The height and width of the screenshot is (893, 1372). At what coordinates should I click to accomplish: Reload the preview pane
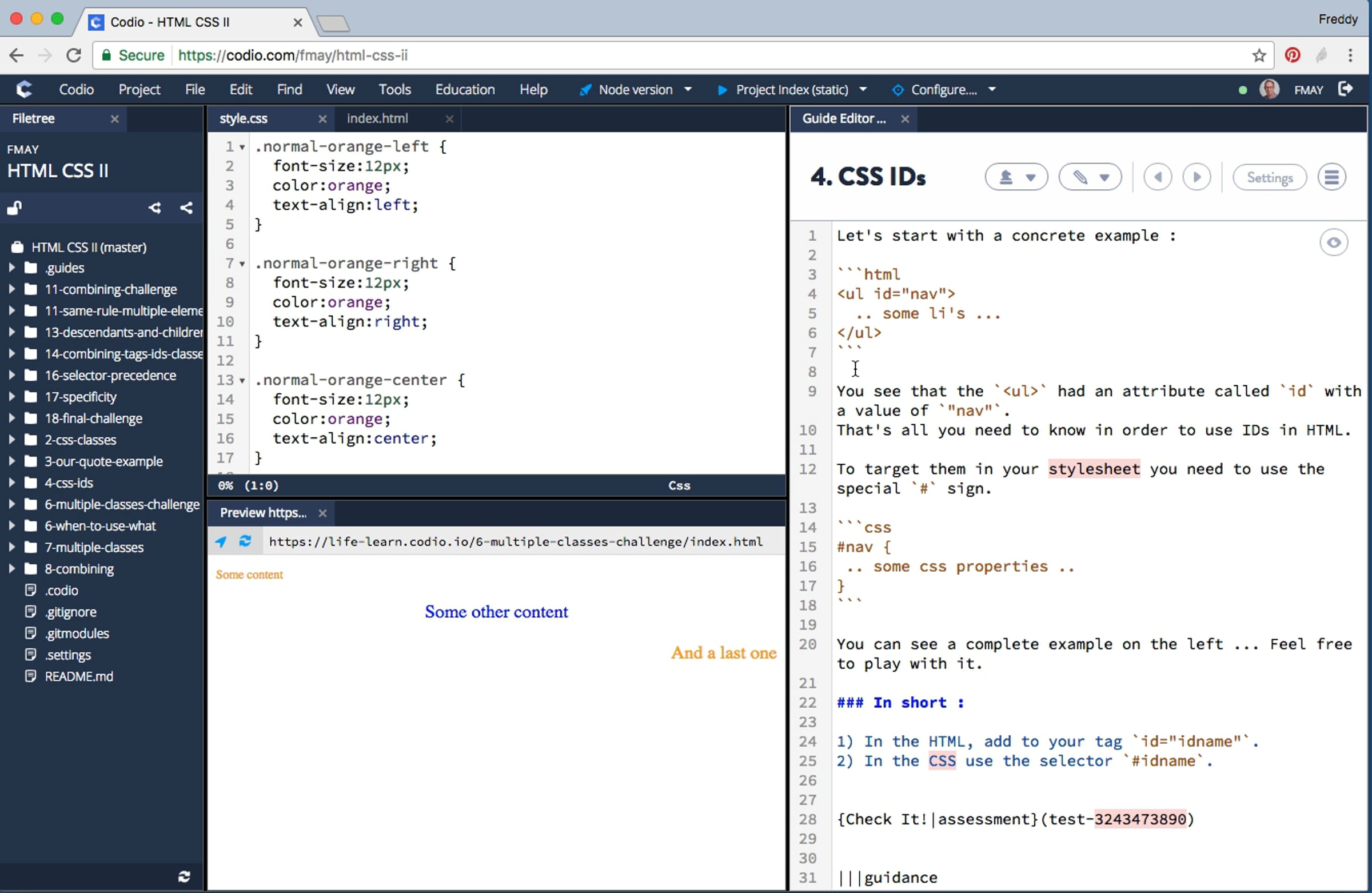(x=245, y=541)
